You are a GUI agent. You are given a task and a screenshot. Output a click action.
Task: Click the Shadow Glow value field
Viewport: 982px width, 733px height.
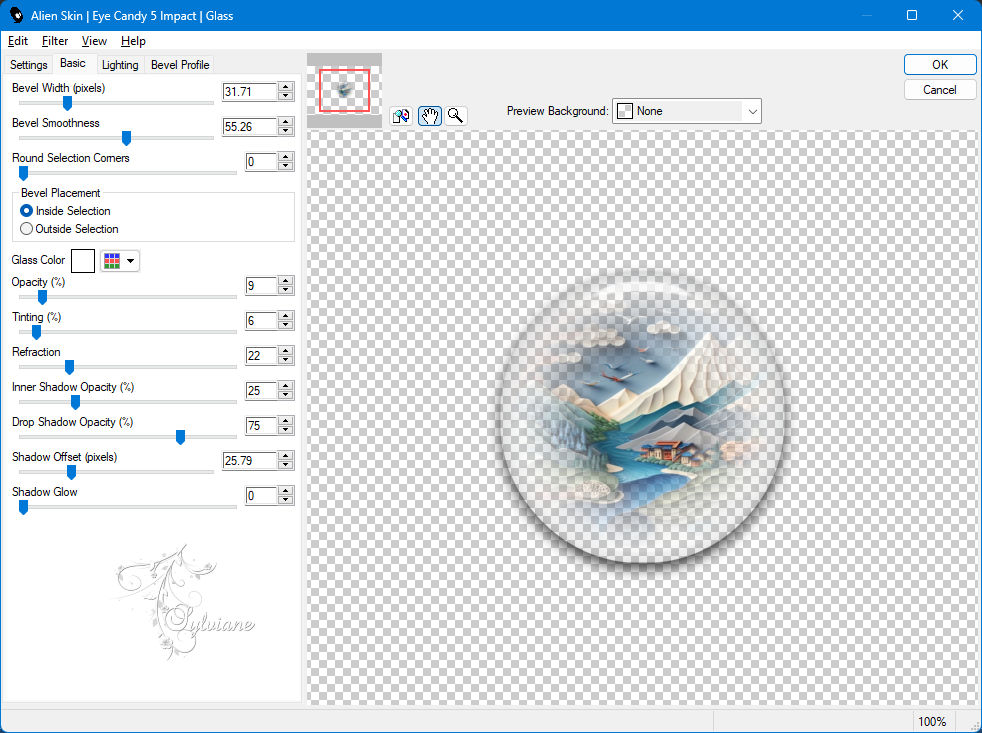pyautogui.click(x=261, y=496)
